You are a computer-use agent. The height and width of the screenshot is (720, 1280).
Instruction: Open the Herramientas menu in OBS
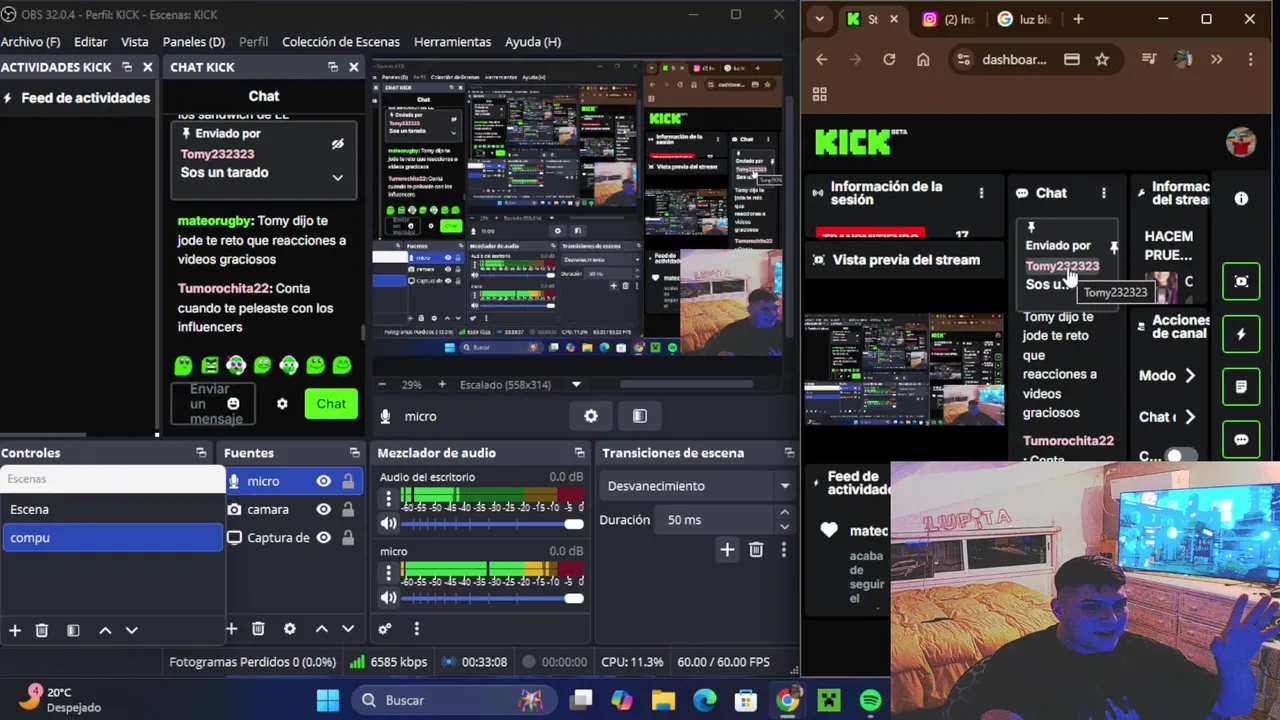tap(452, 42)
